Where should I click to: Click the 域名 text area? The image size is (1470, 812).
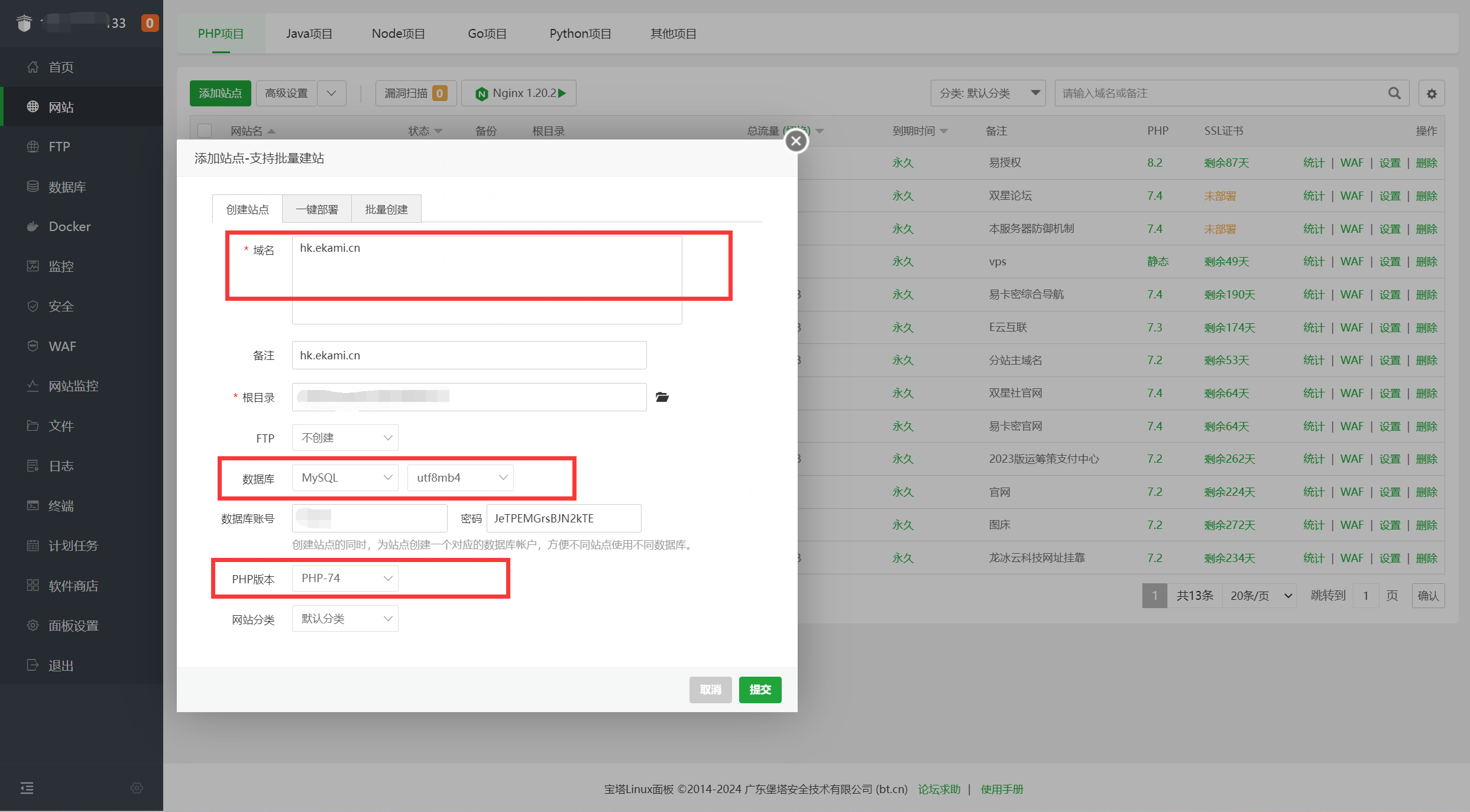487,280
